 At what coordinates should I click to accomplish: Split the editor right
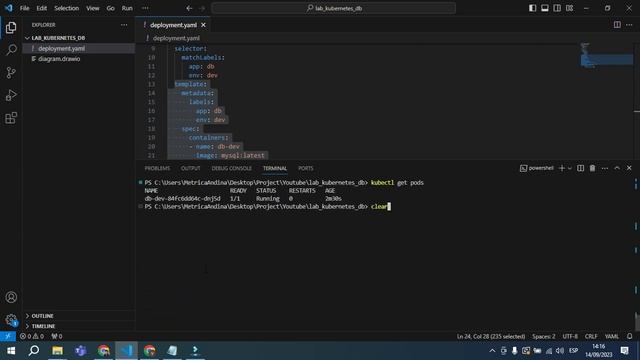tap(617, 25)
